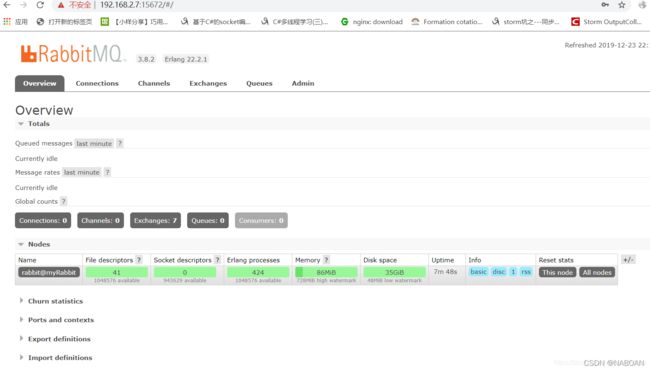Open the Storm OutputColl... bookmark
Viewport: 650px width, 370px height.
606,22
